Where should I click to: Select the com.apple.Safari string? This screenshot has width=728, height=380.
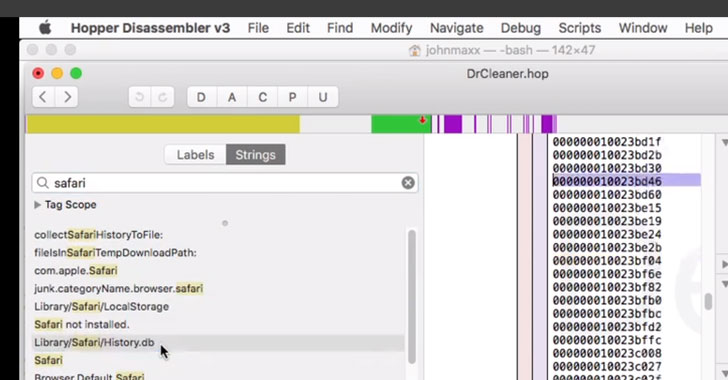pos(76,270)
